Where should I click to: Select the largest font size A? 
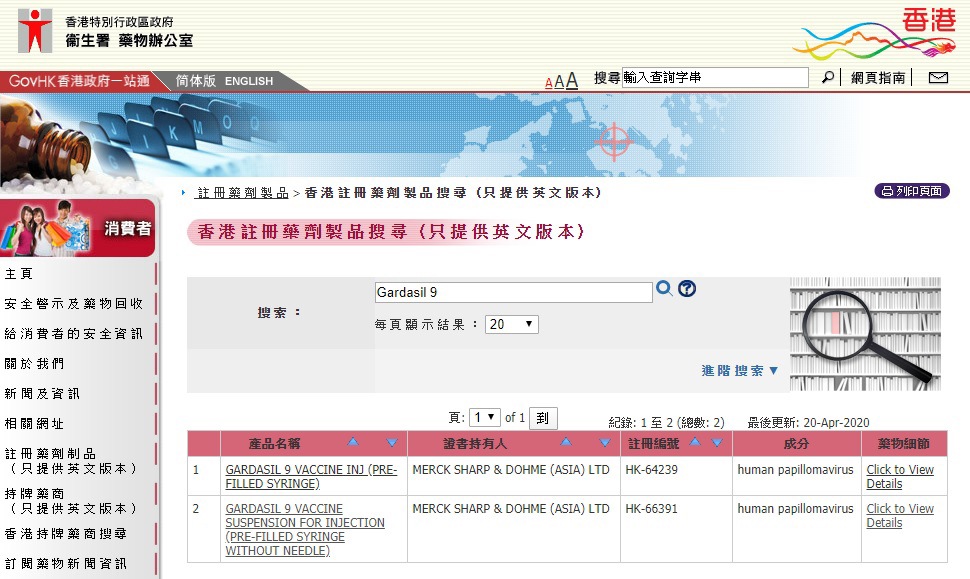click(x=572, y=80)
